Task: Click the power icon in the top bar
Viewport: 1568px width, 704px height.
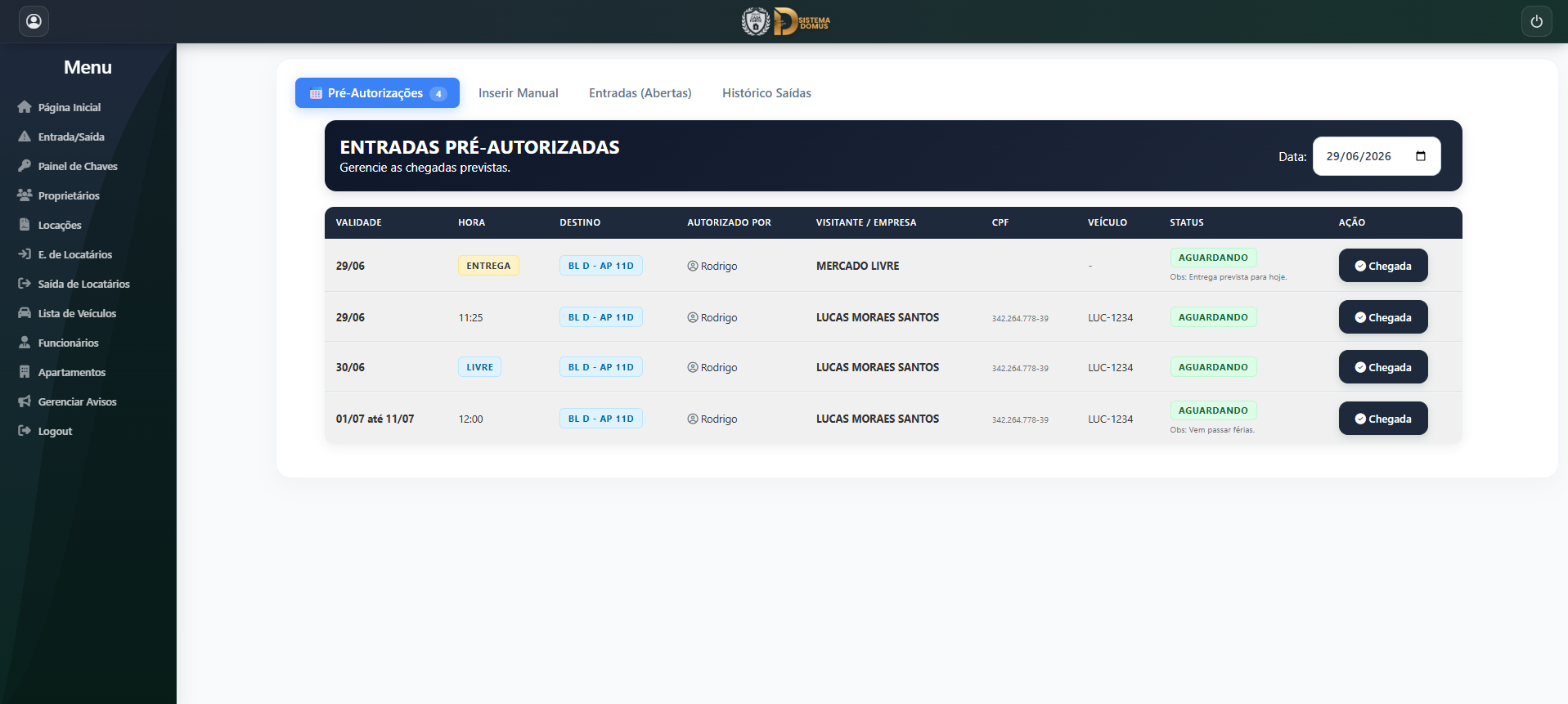Action: coord(1536,21)
